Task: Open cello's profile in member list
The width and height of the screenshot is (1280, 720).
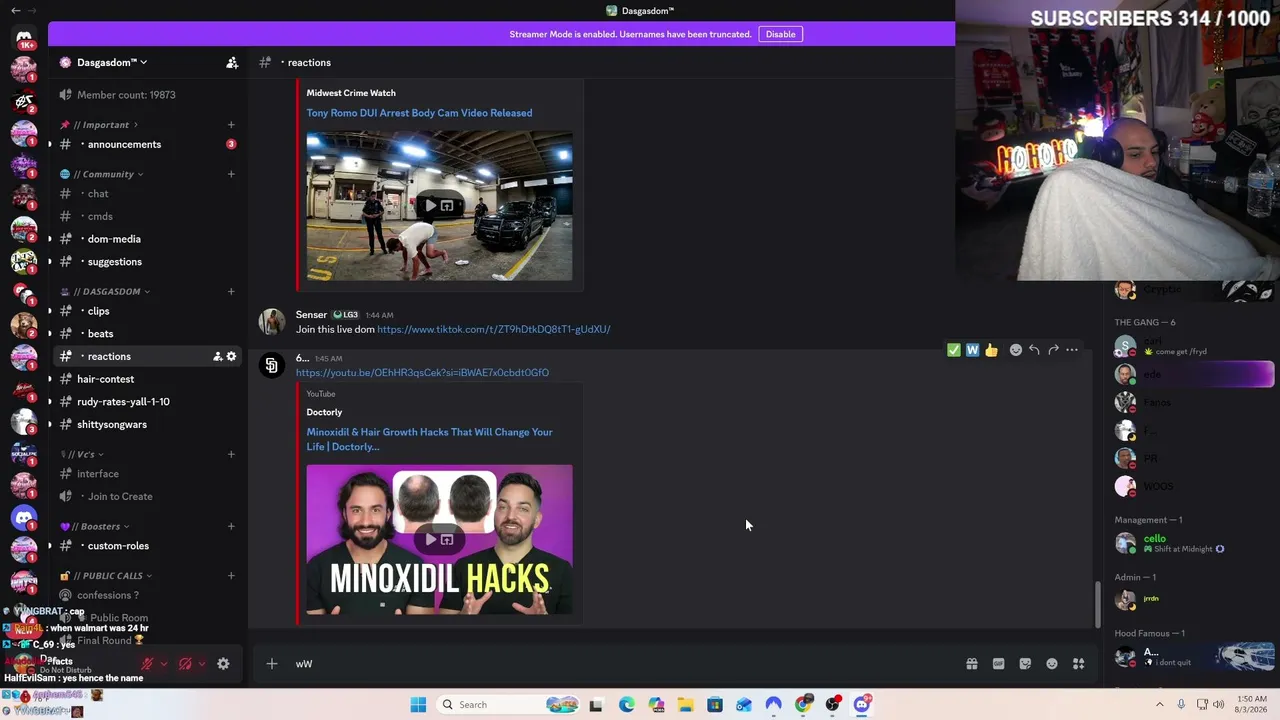Action: pos(1190,543)
